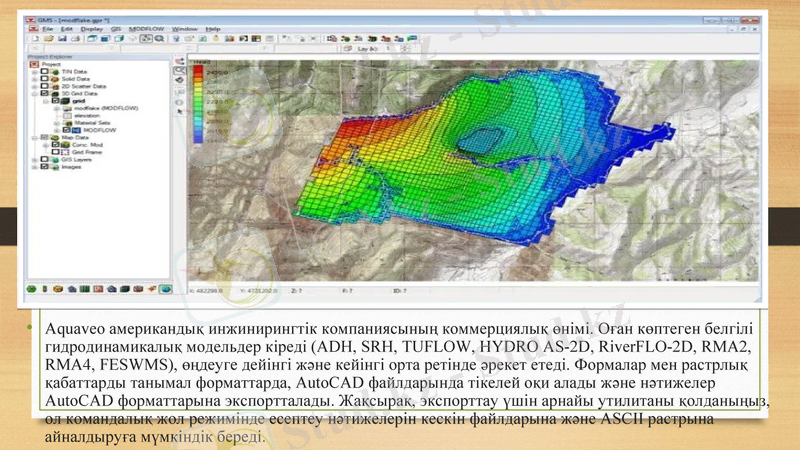
Task: Toggle the 2D Scatter Data checkbox
Action: coord(45,86)
